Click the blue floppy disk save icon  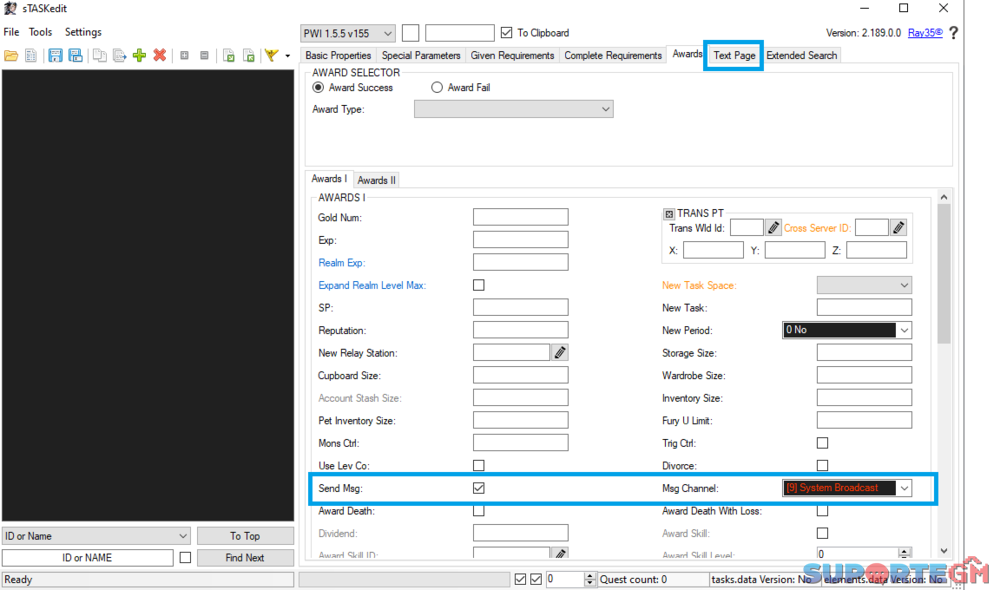(54, 56)
